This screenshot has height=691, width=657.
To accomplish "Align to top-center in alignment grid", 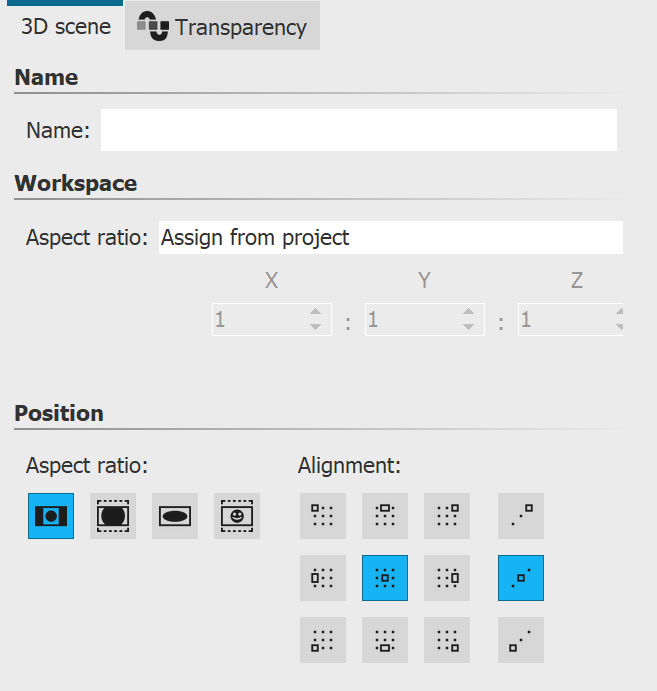I will (385, 516).
